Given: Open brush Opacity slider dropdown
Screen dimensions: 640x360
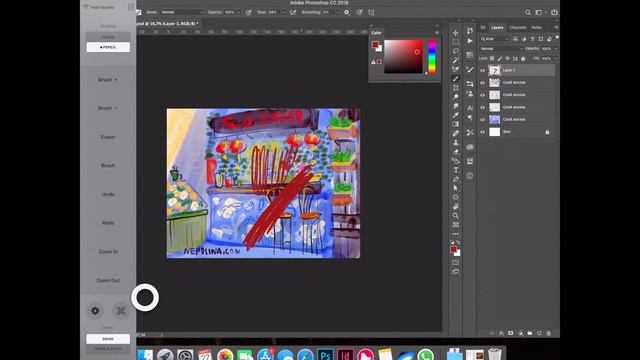Looking at the screenshot, I should point(239,12).
